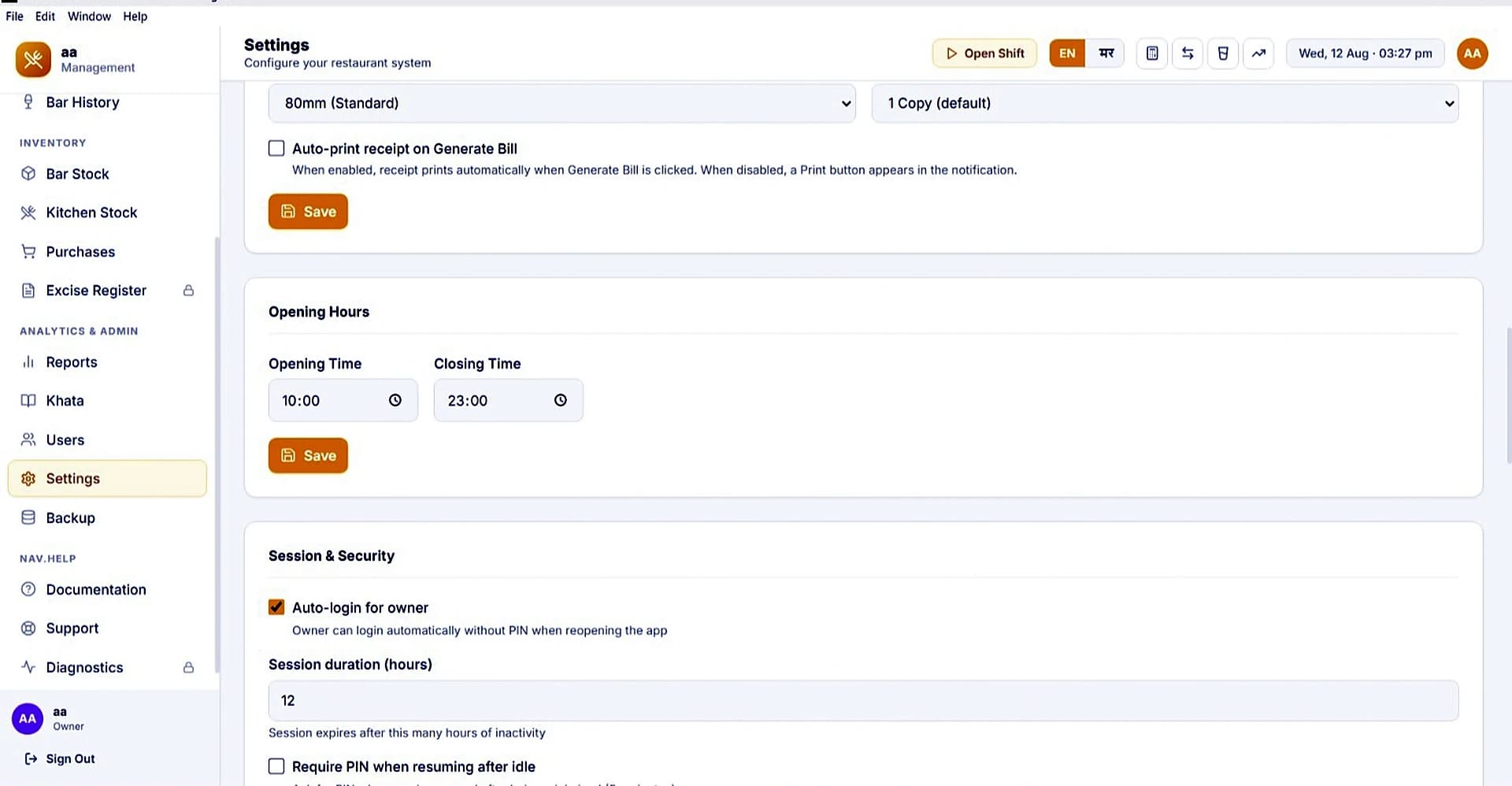Click the Bar History glass icon

tap(28, 102)
